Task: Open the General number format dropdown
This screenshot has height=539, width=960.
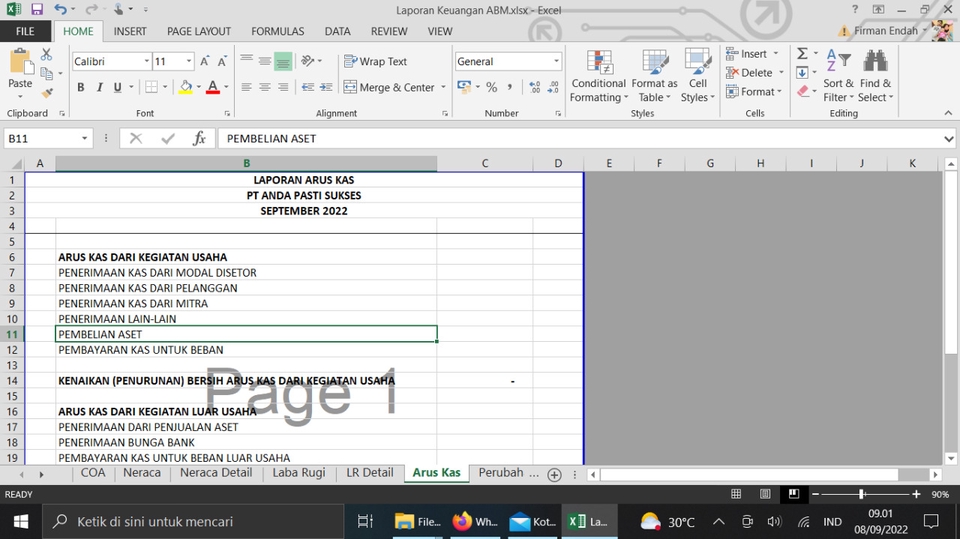Action: 556,61
